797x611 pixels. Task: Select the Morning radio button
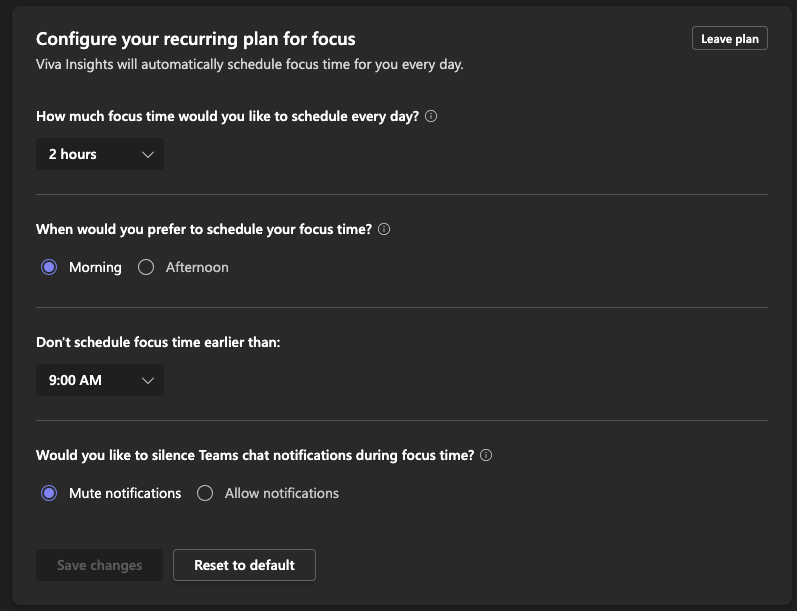49,267
